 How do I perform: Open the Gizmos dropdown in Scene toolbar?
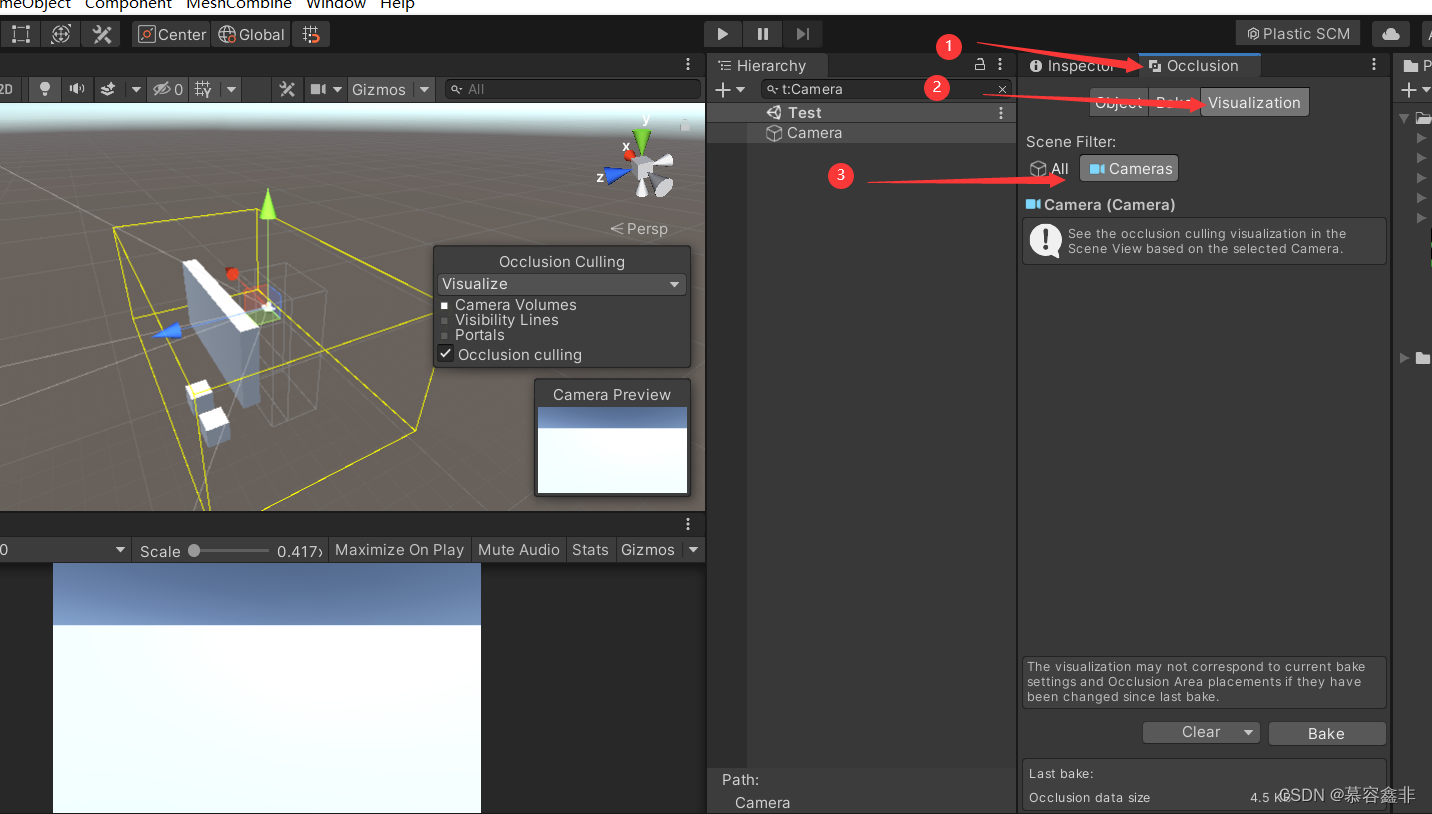click(424, 89)
